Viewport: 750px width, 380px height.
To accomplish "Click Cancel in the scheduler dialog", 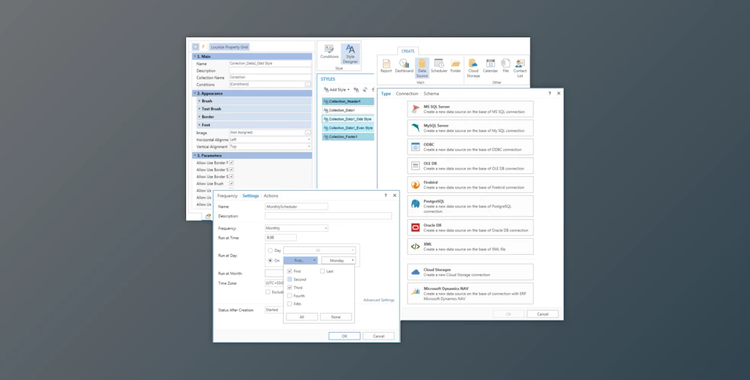I will (x=378, y=336).
